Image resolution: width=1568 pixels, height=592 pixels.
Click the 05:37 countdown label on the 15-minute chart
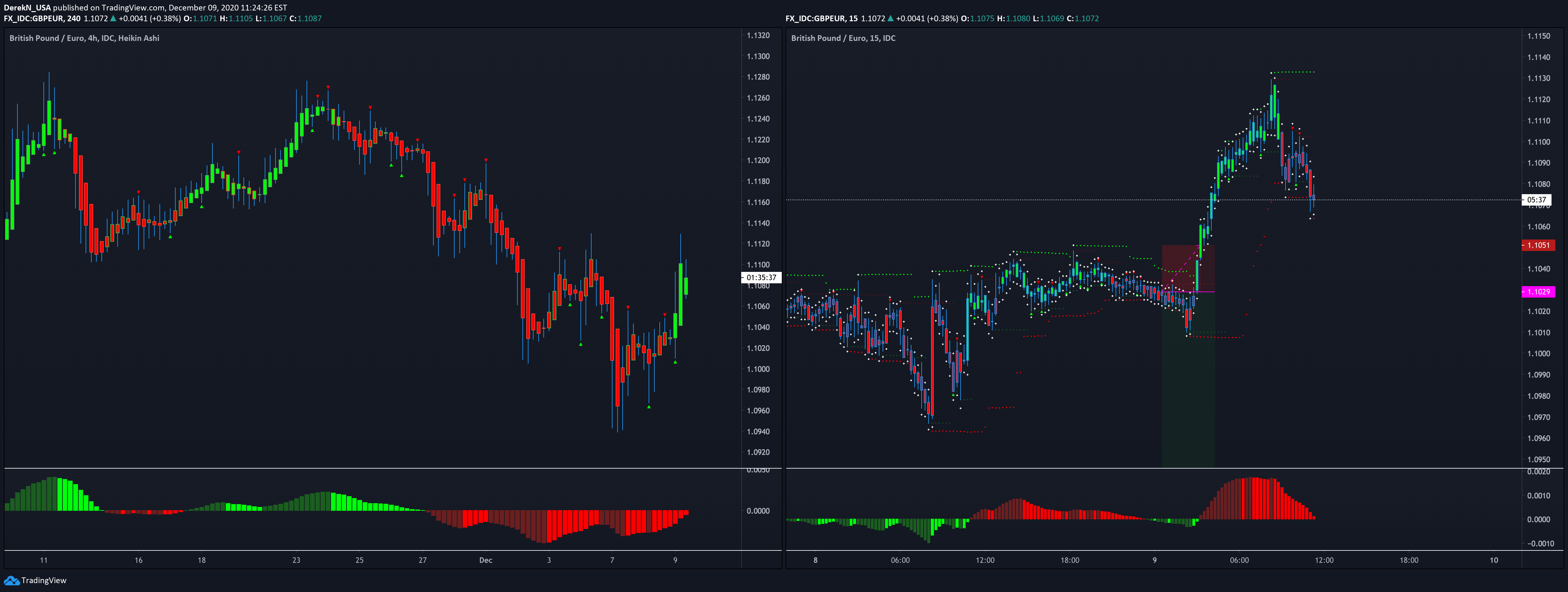point(1536,200)
